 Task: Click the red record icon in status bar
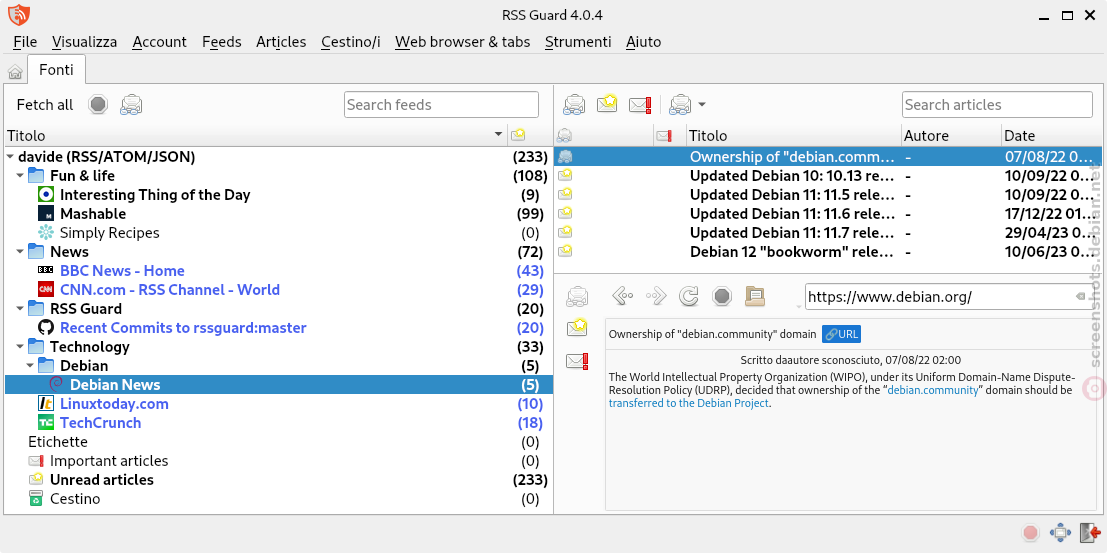pyautogui.click(x=1030, y=533)
